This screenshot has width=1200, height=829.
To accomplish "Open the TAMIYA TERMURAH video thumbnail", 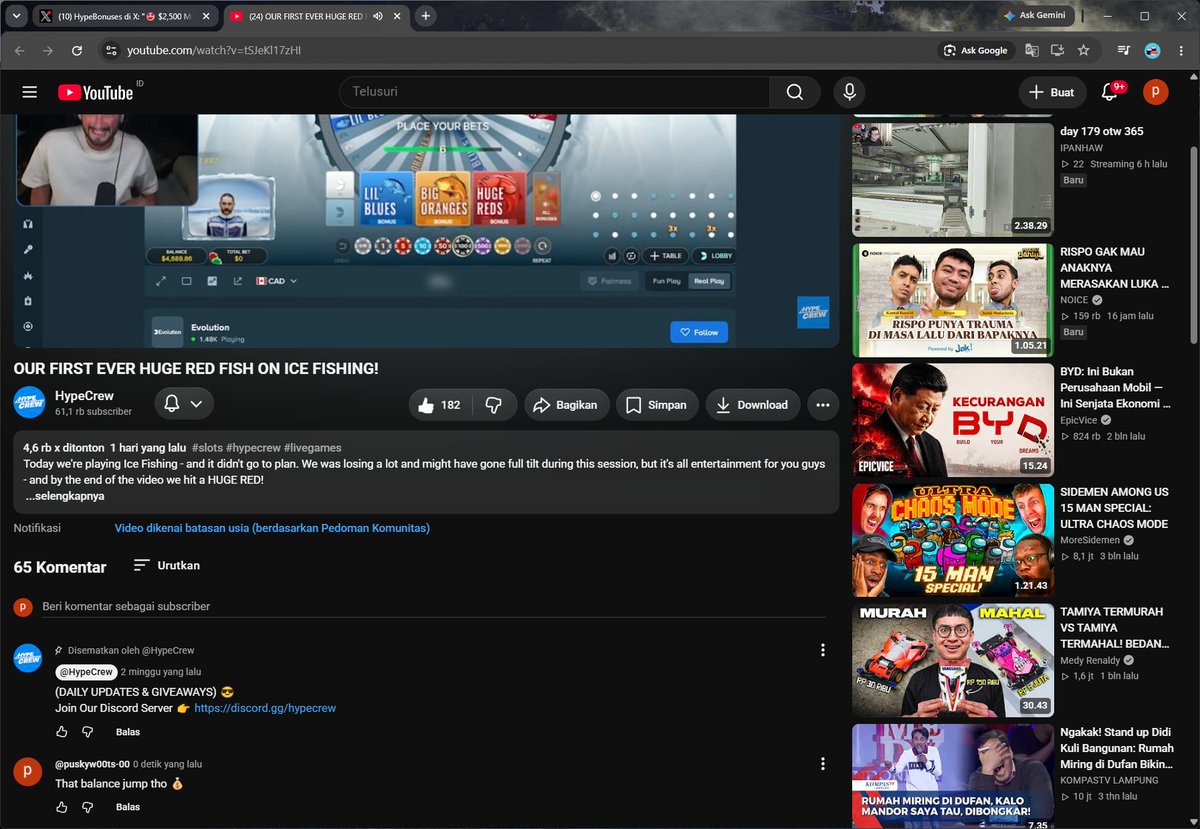I will pyautogui.click(x=953, y=660).
